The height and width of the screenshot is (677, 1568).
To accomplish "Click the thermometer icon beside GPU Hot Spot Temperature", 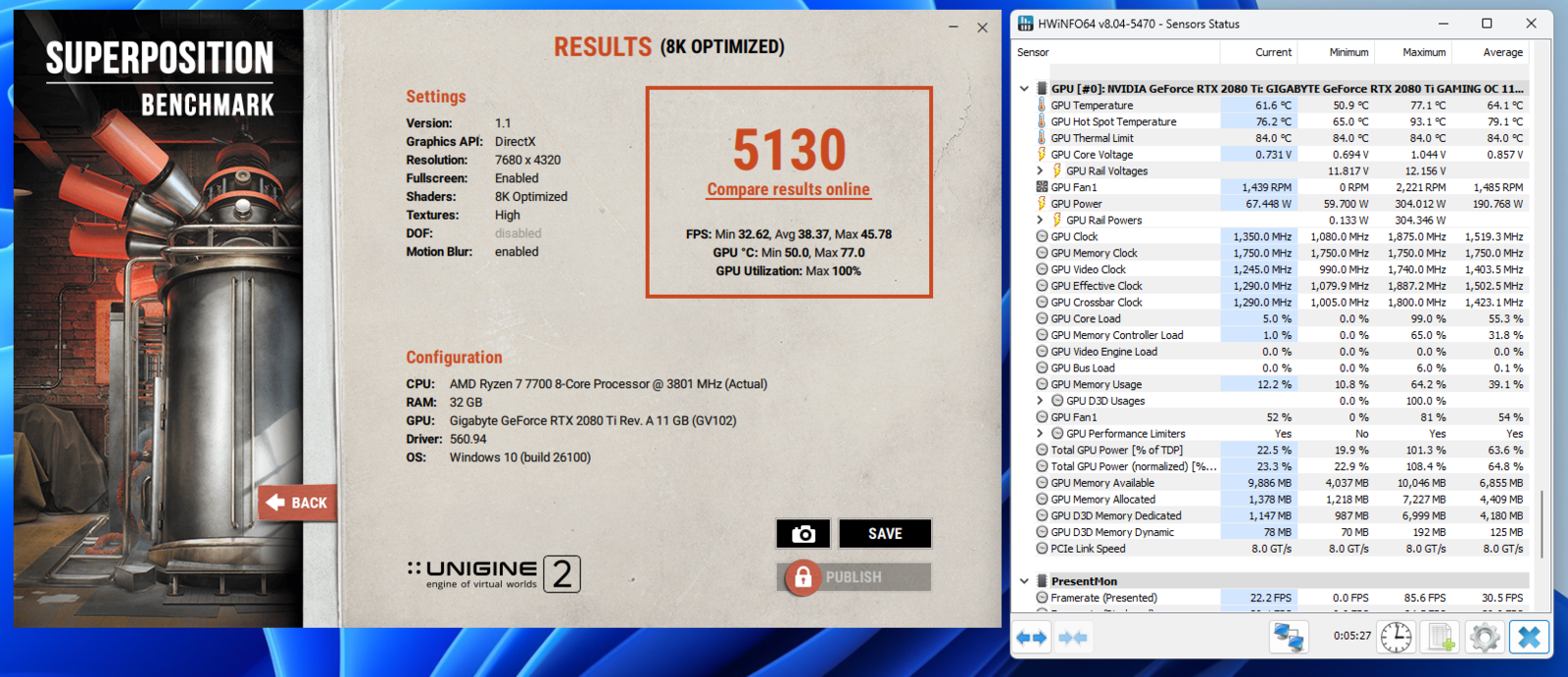I will click(1041, 121).
